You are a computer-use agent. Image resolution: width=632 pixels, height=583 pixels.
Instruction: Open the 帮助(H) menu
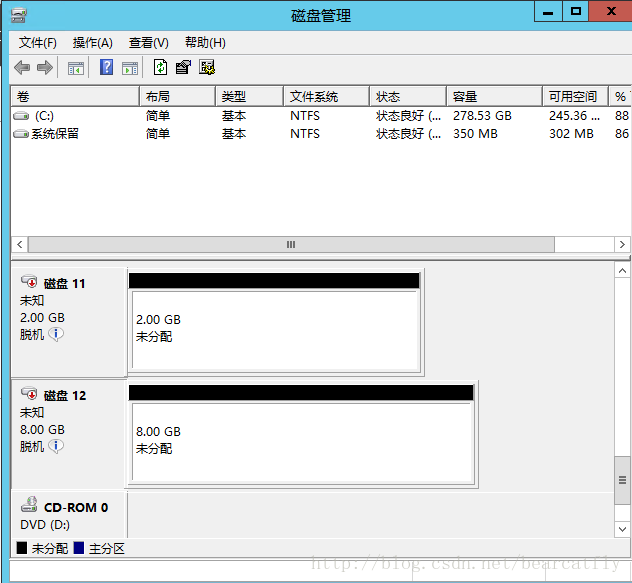coord(205,43)
